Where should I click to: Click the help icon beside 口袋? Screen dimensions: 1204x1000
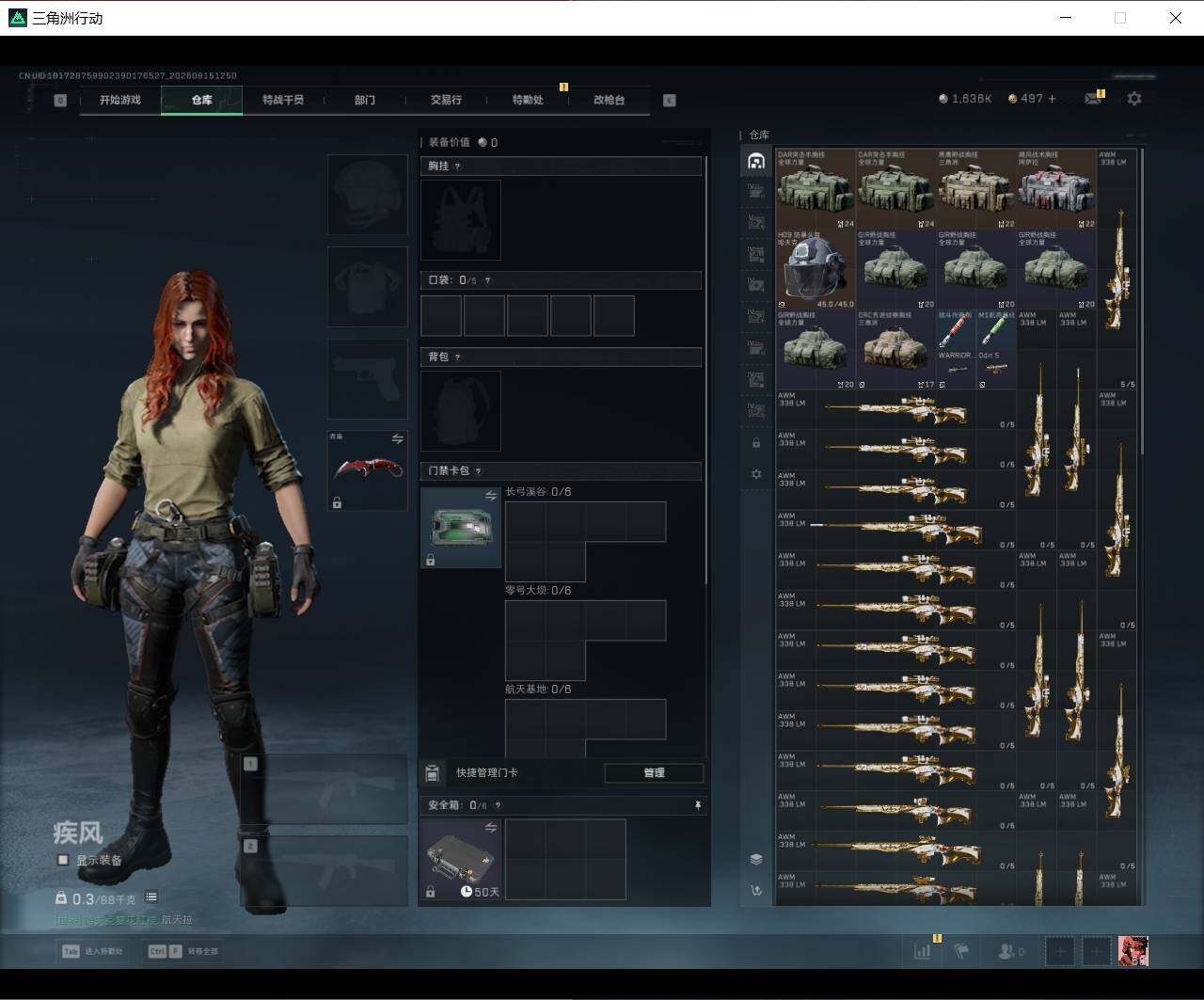(487, 280)
